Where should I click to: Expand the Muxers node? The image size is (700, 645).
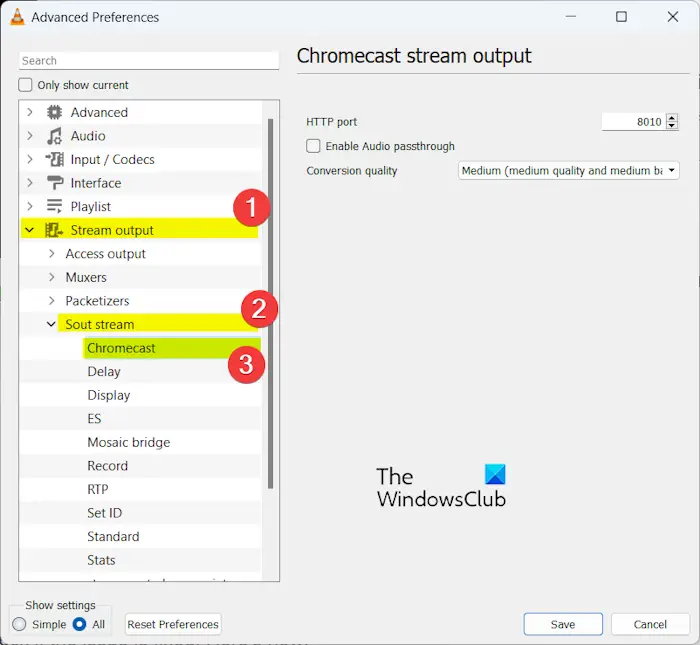[52, 277]
